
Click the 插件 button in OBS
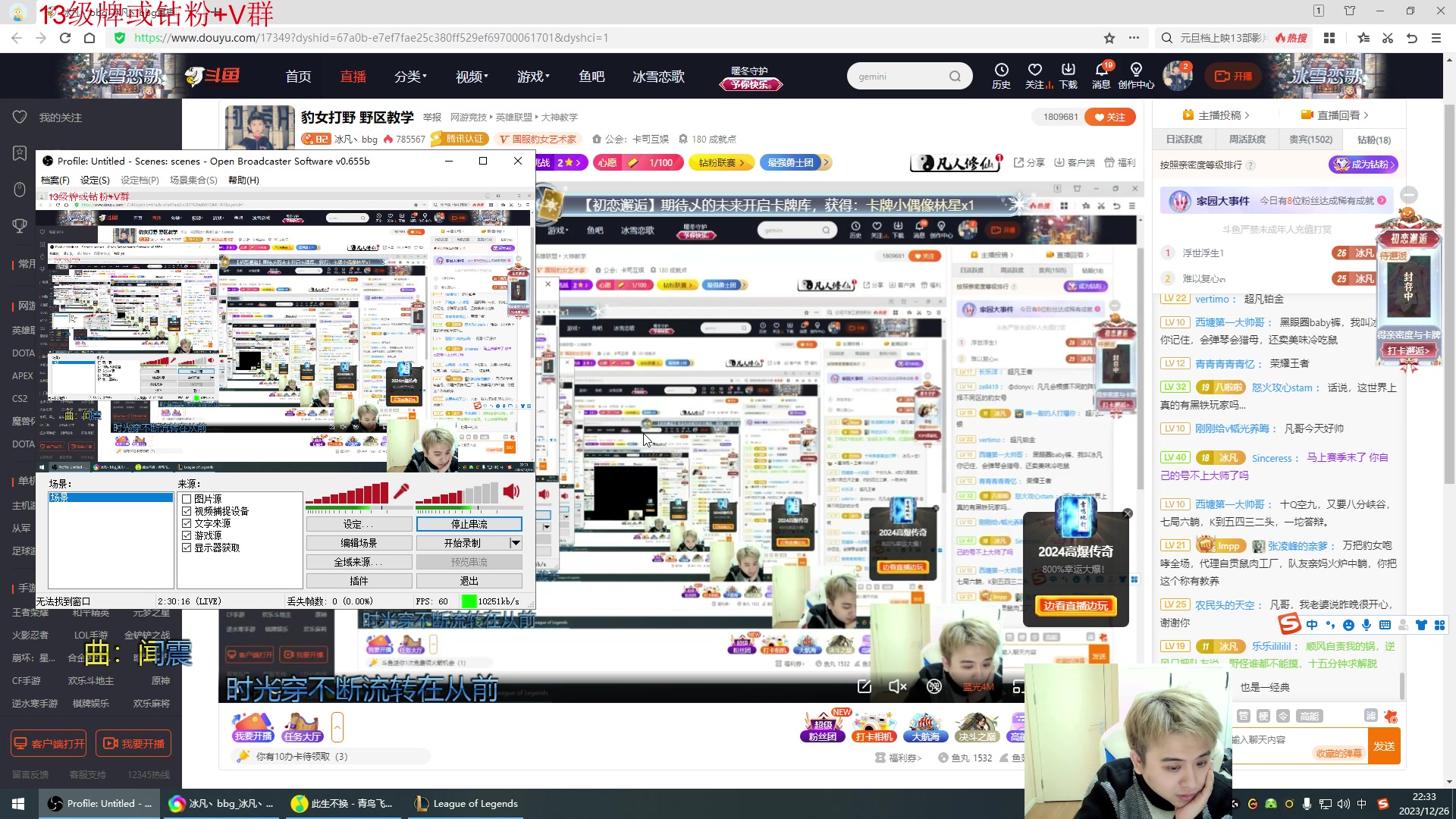(359, 581)
